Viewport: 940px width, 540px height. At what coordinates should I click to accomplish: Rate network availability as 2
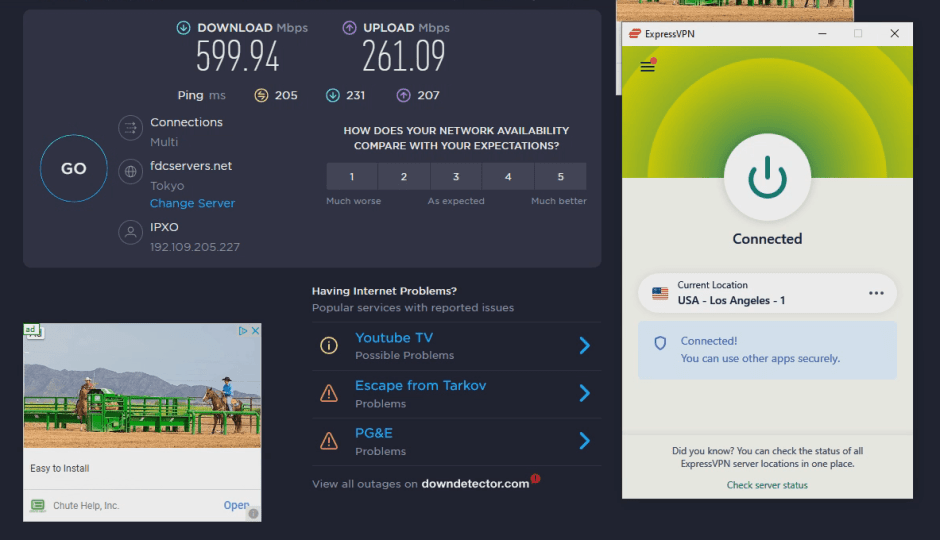pos(404,177)
